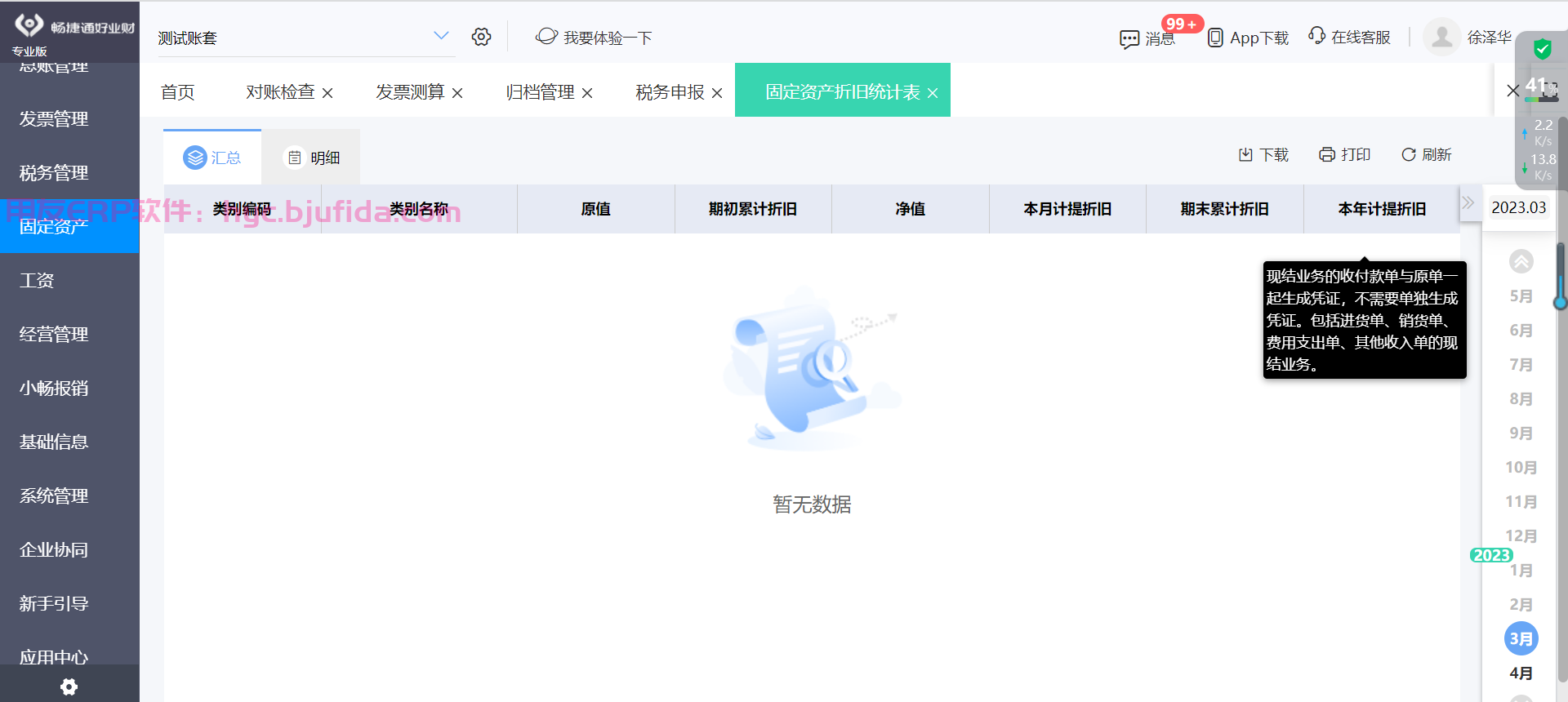The image size is (1568, 702).
Task: Open the account settings gear icon
Action: [x=481, y=37]
